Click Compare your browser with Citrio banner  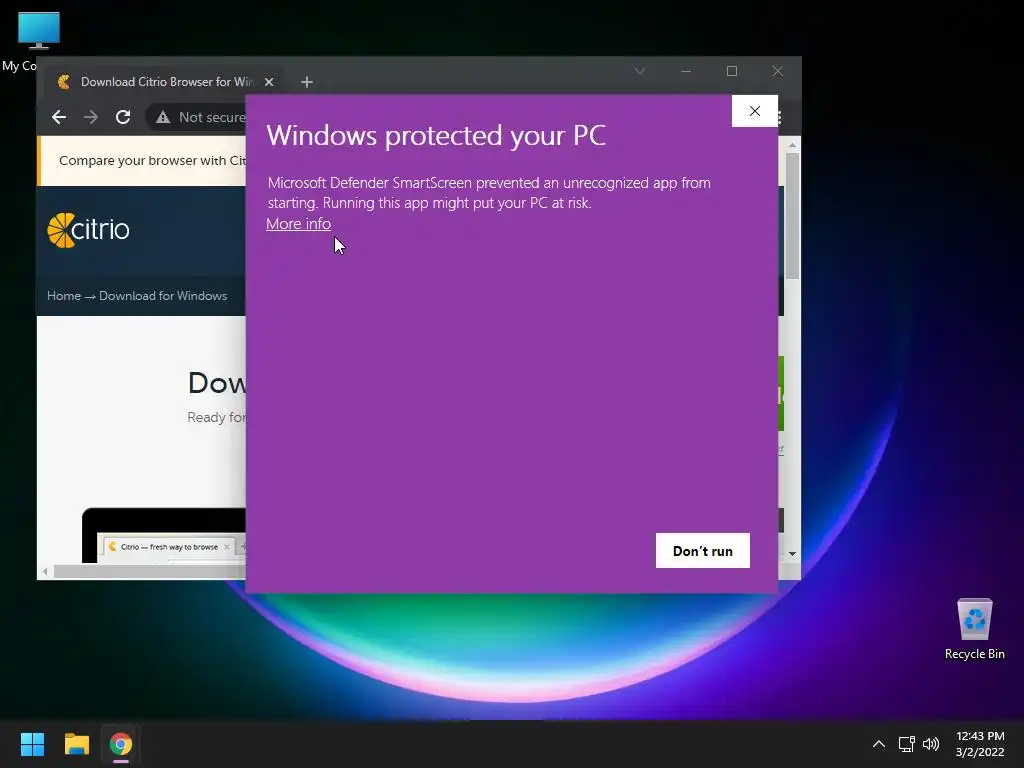152,161
